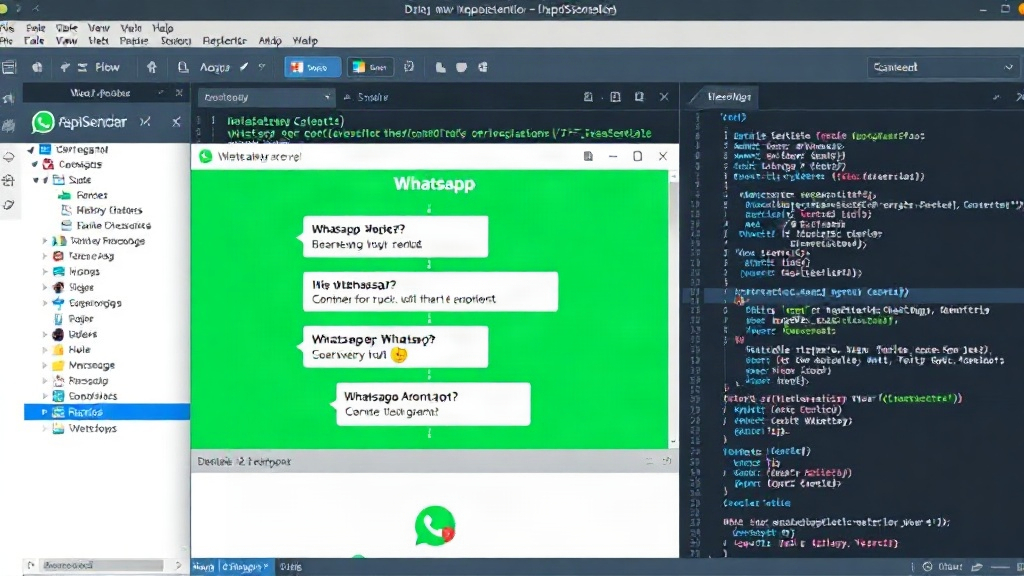Click the green WhatsApp logo beside ApiSender

tap(43, 122)
